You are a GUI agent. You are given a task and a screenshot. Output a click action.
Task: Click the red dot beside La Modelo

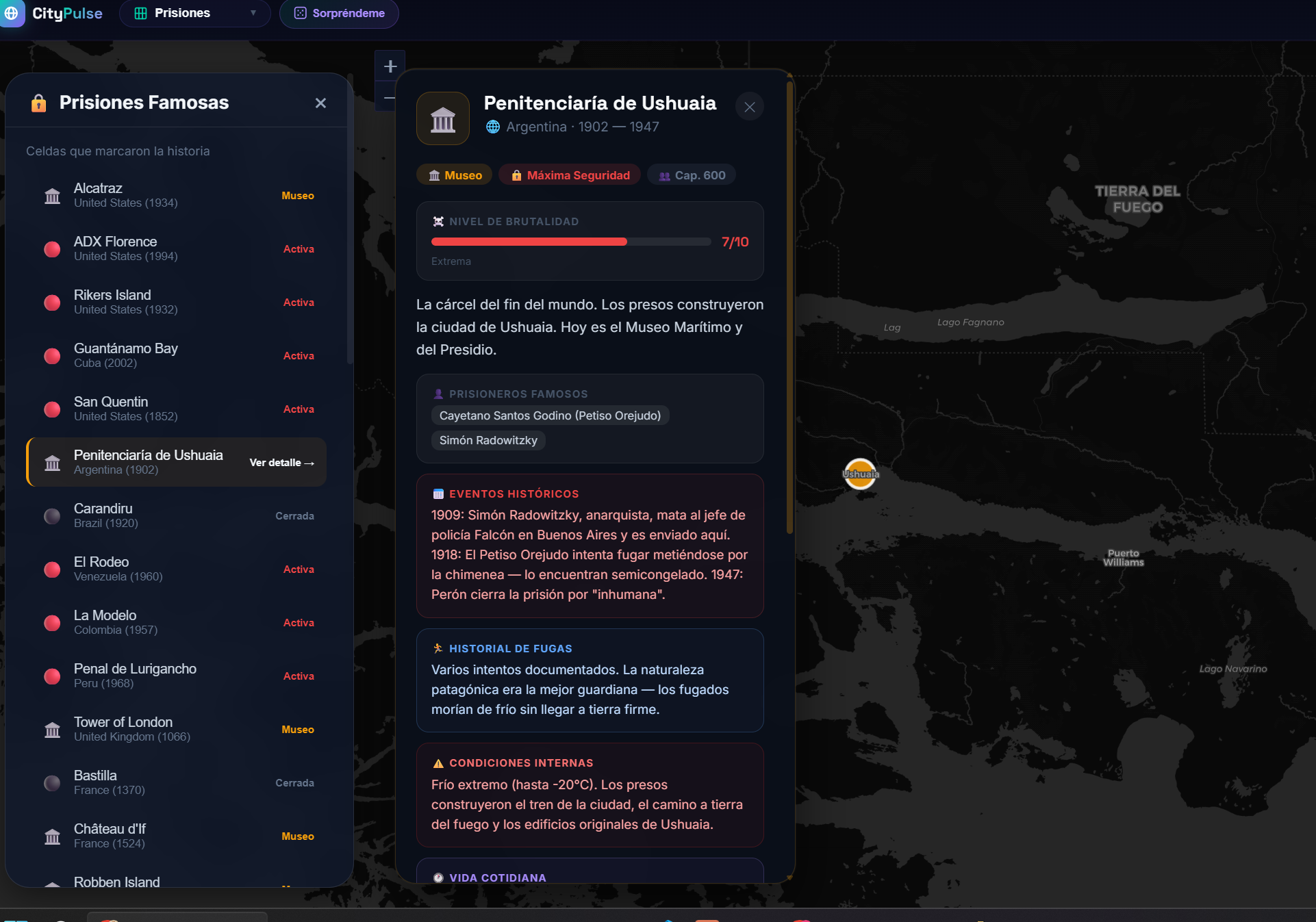(52, 623)
